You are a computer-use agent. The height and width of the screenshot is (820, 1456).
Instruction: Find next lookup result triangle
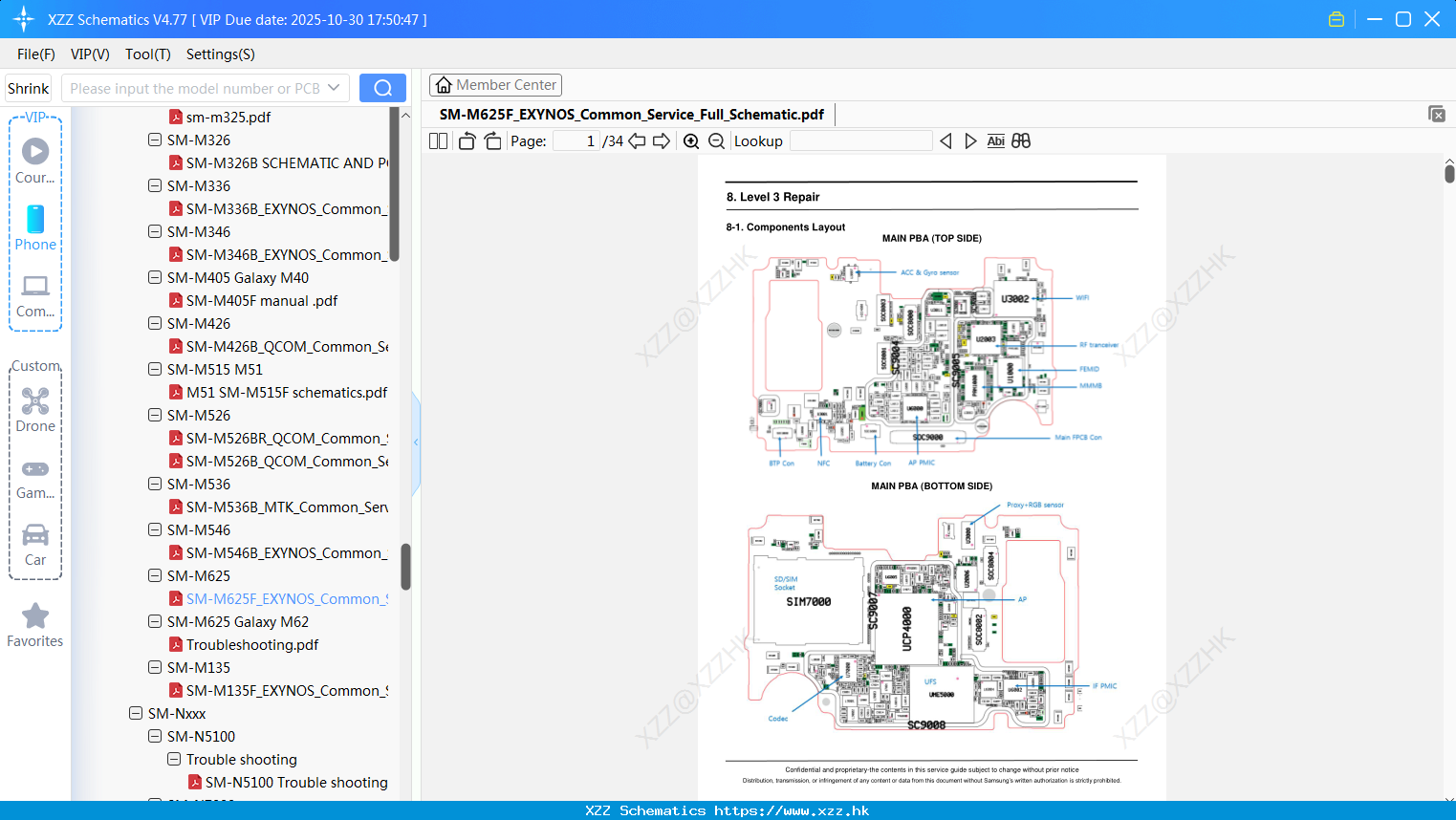point(970,140)
